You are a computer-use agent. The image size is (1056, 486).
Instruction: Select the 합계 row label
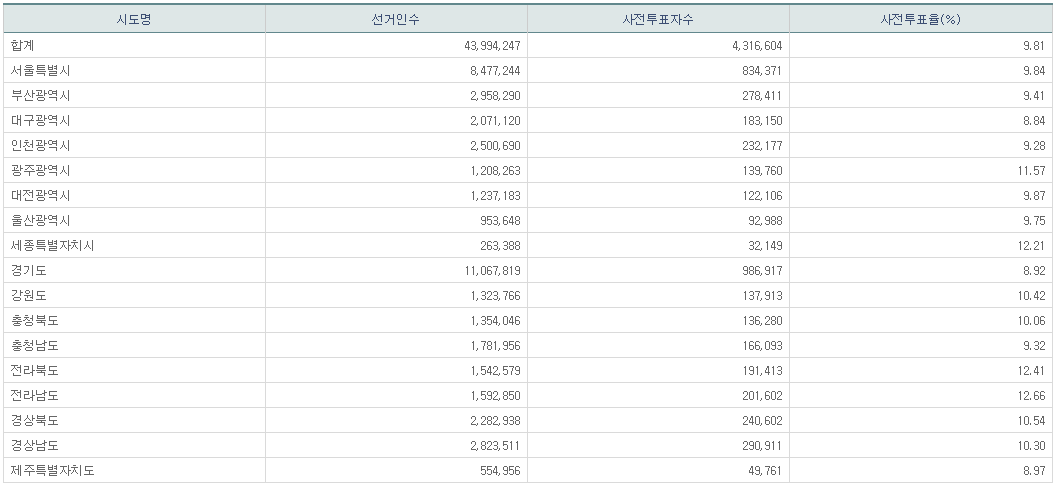pyautogui.click(x=23, y=45)
